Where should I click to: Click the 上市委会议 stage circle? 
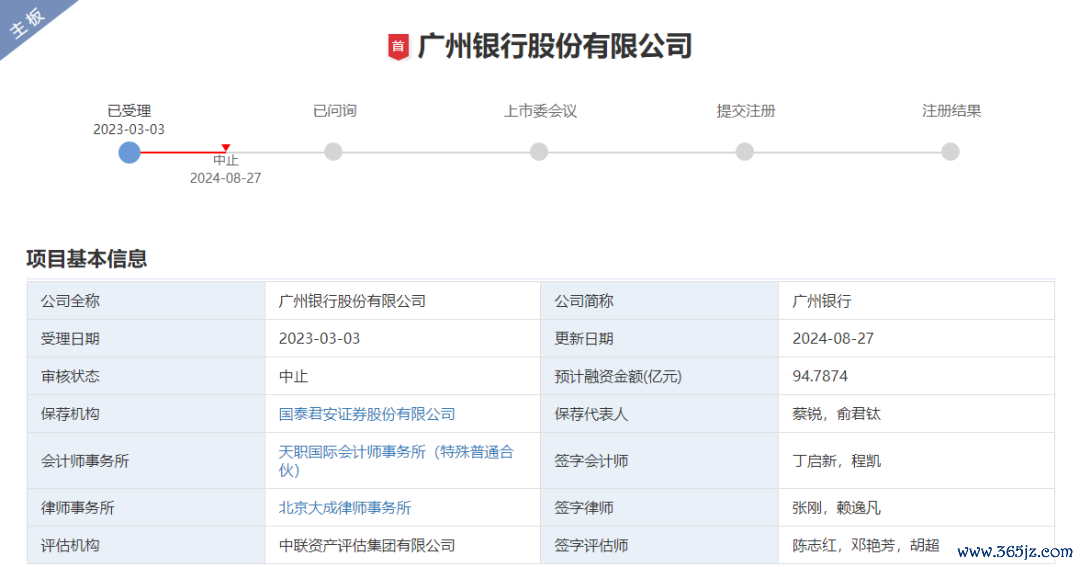(x=539, y=152)
